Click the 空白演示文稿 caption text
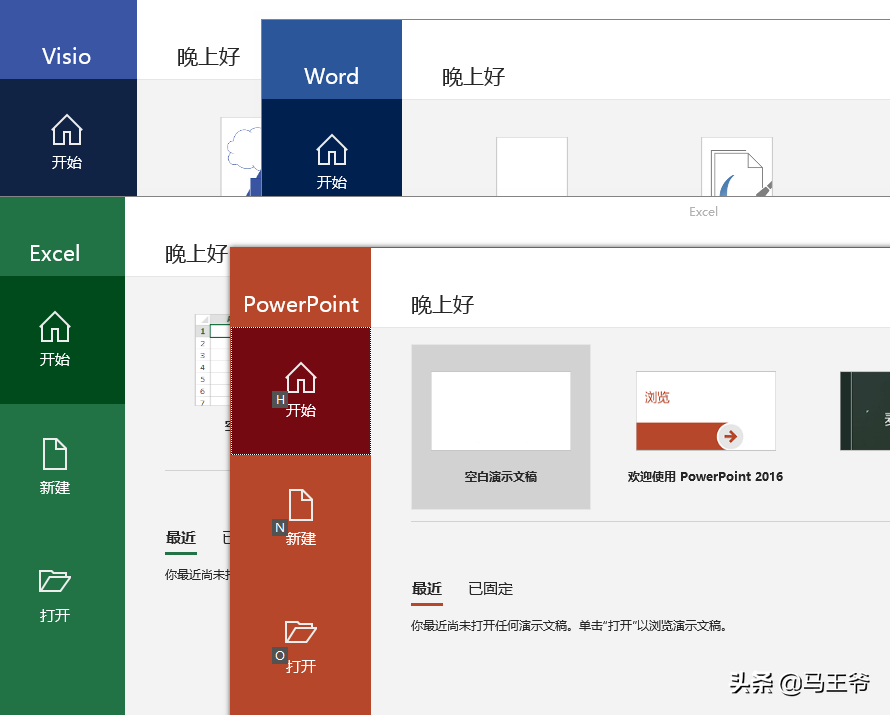The height and width of the screenshot is (715, 890). click(501, 477)
